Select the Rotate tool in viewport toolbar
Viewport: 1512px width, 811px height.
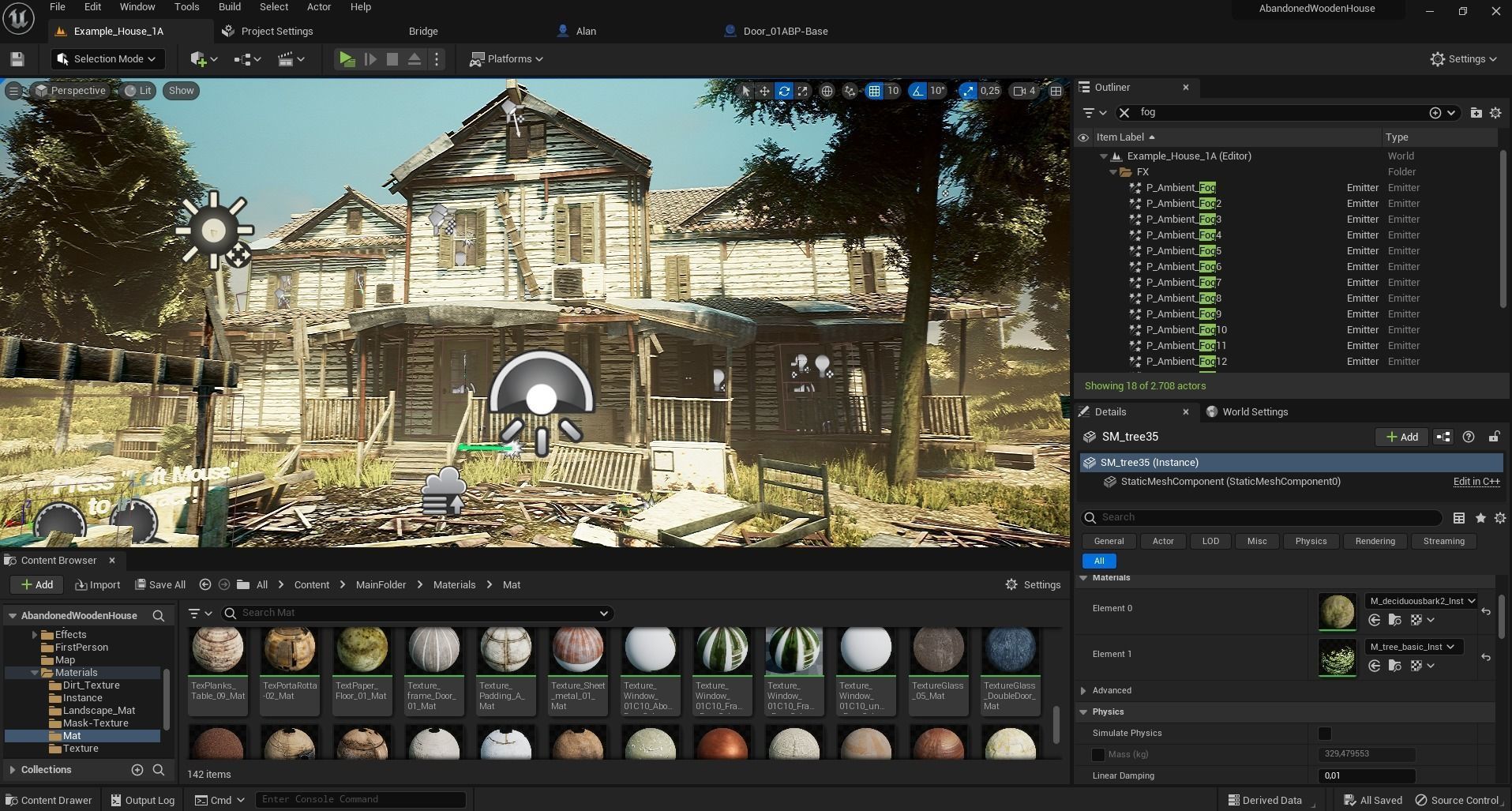783,91
